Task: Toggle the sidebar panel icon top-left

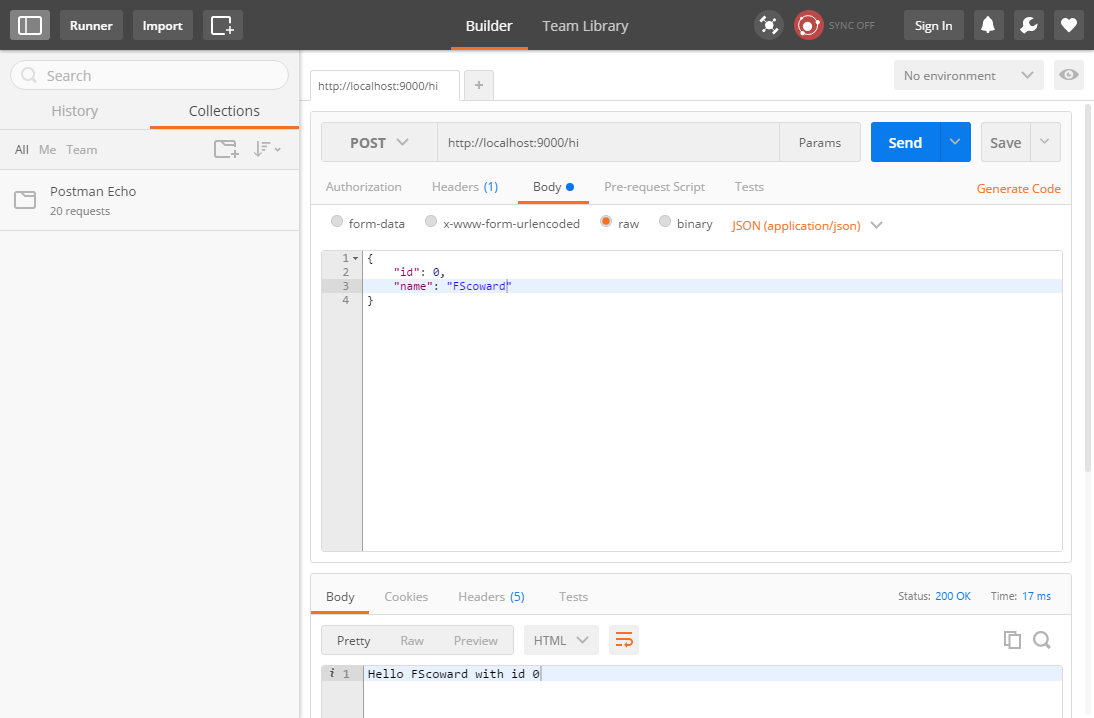Action: tap(29, 25)
